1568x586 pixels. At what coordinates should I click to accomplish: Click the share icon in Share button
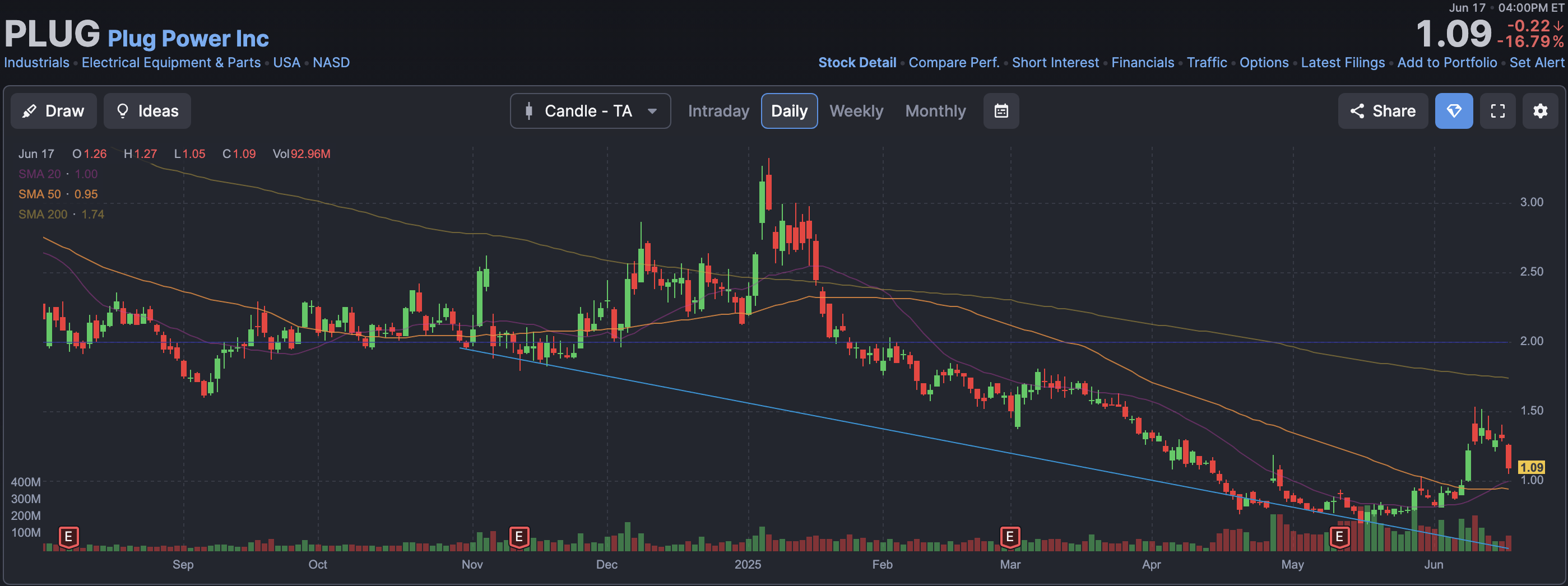1357,111
